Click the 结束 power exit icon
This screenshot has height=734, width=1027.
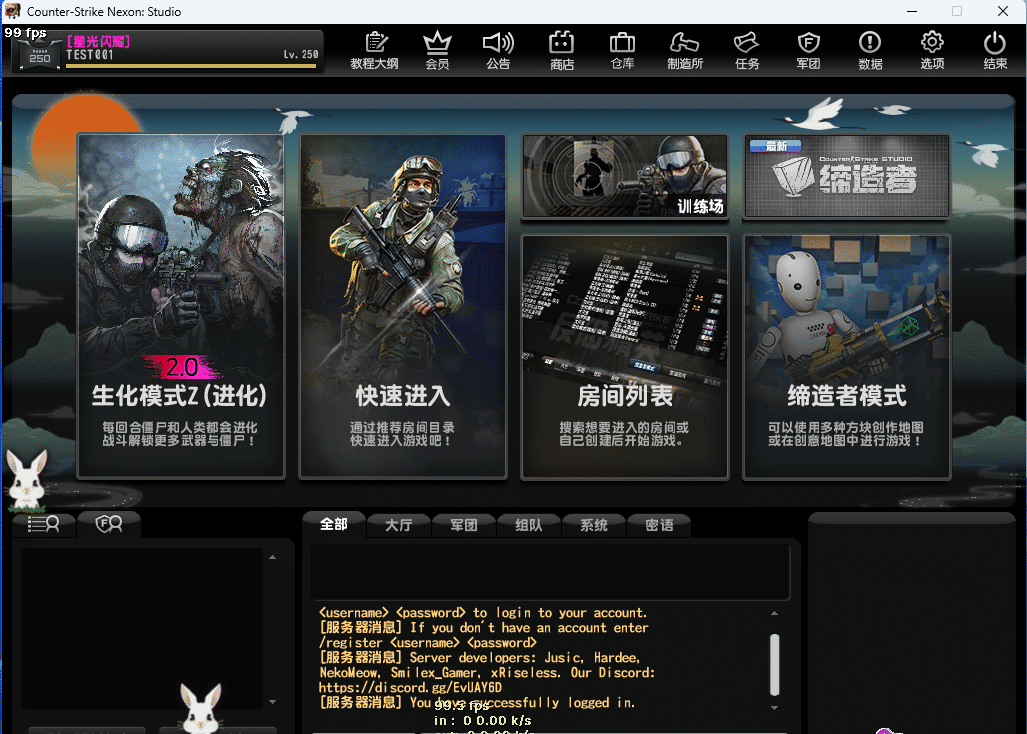(994, 50)
